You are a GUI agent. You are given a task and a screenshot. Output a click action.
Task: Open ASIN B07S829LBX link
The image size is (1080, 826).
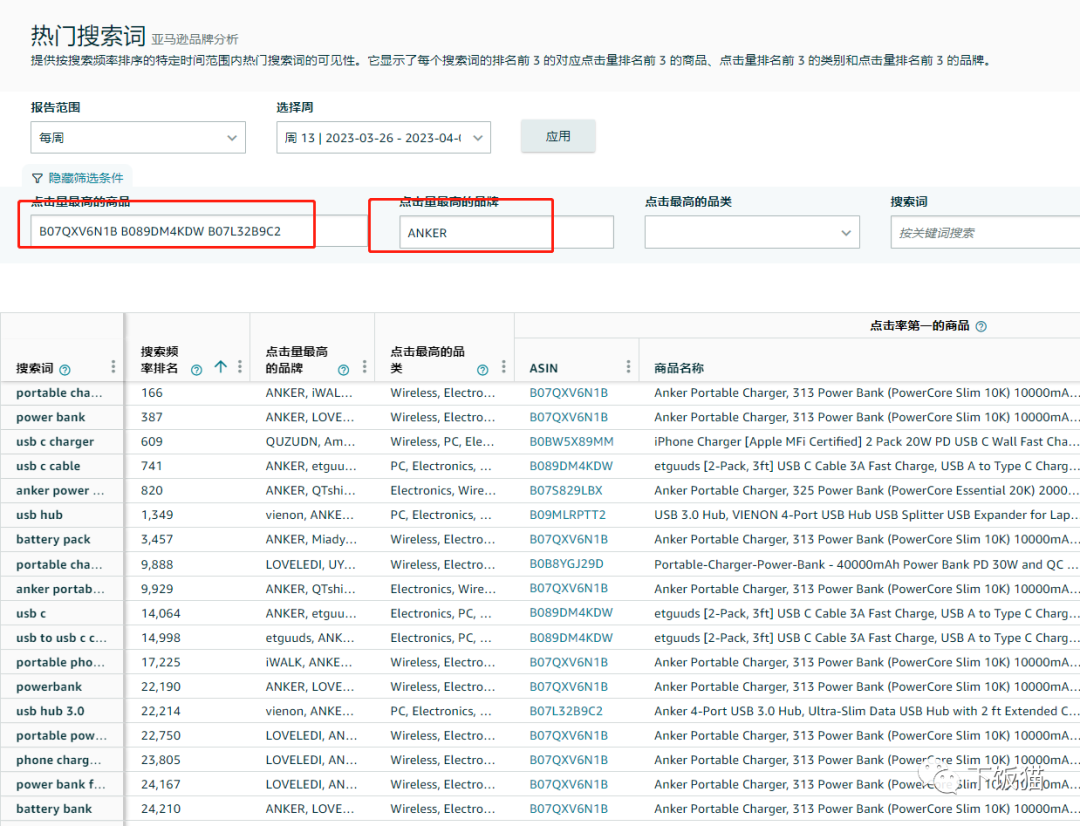[x=565, y=491]
